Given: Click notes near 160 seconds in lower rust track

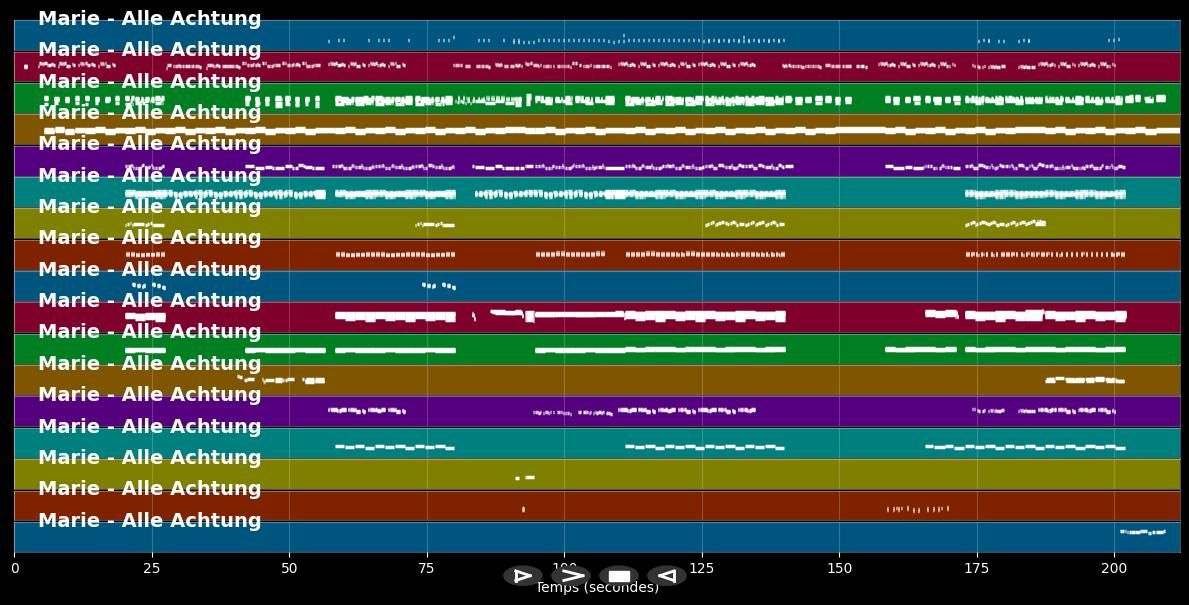Looking at the screenshot, I should click(x=916, y=509).
